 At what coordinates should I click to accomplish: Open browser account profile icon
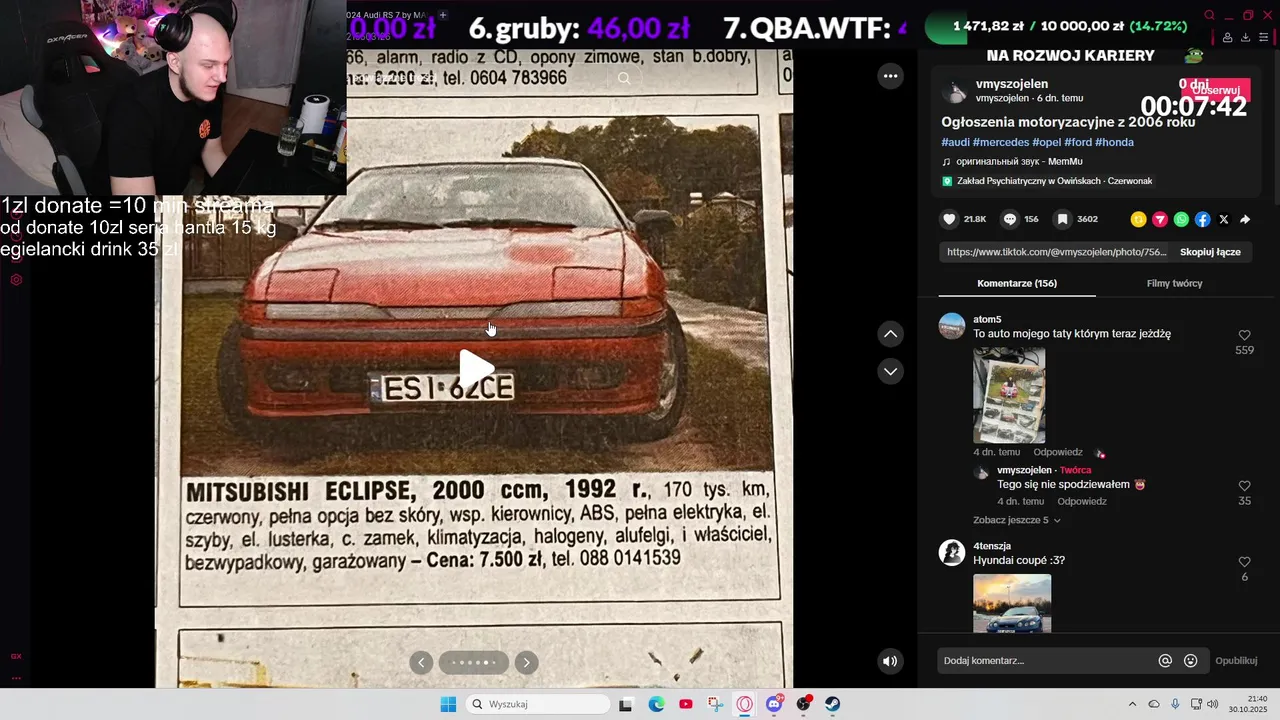1227,38
